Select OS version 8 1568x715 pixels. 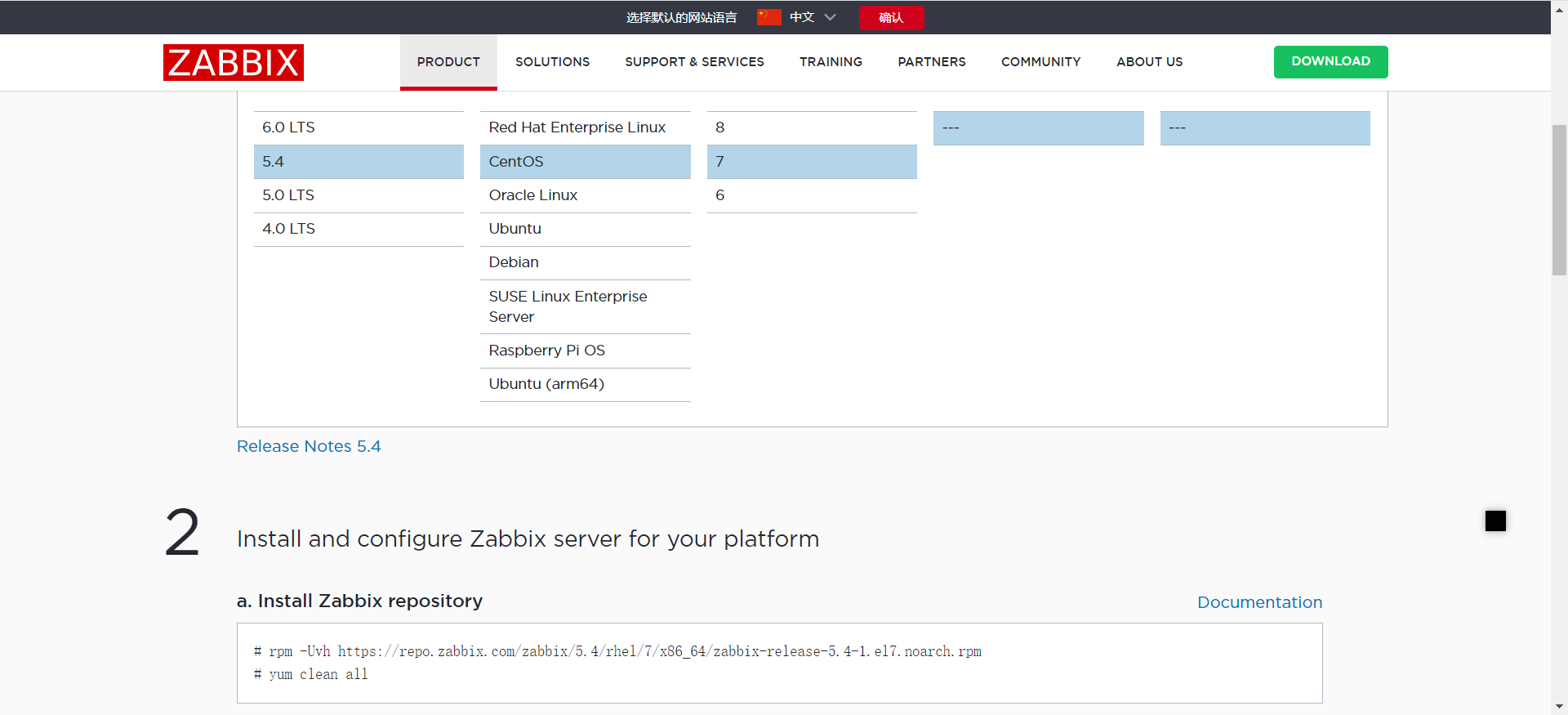[x=812, y=128]
